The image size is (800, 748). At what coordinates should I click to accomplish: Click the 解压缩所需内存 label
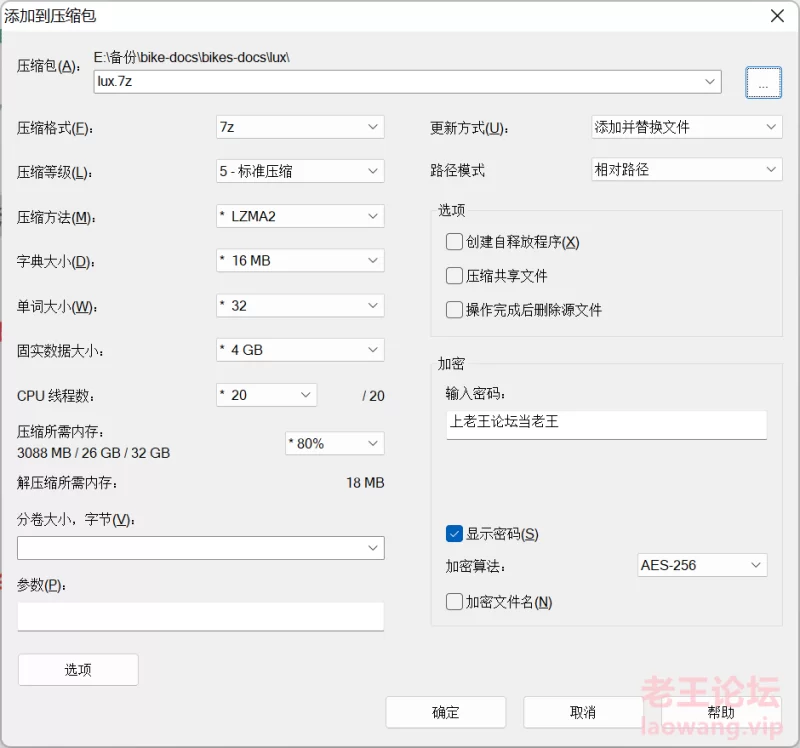click(x=67, y=483)
